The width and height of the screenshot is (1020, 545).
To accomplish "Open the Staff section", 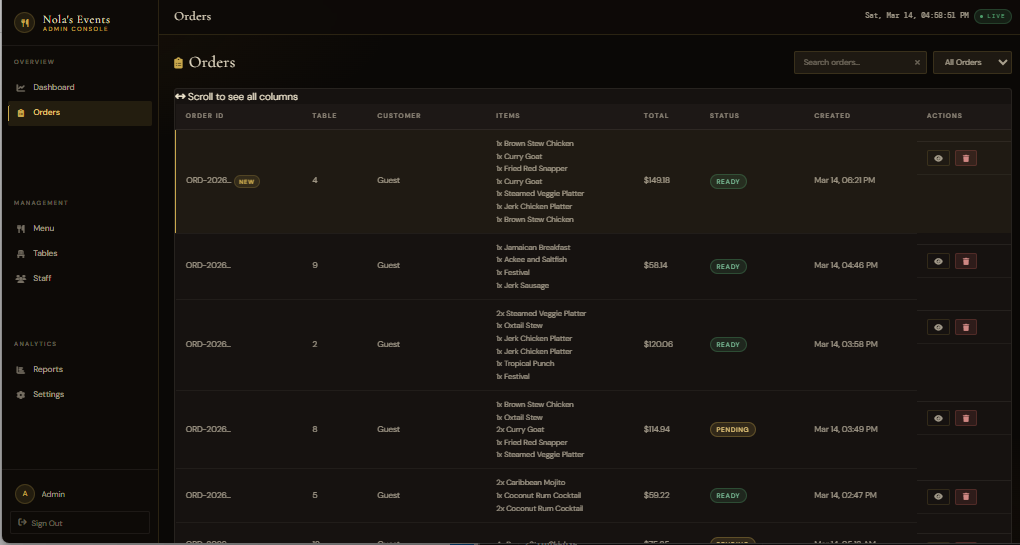I will [79, 278].
